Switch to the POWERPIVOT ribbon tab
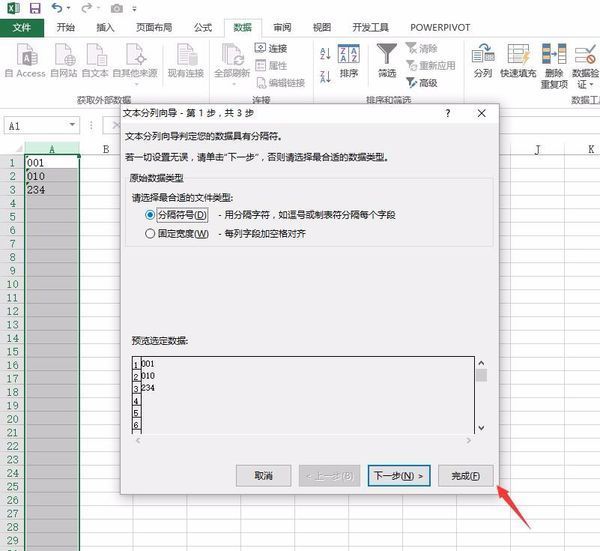 tap(440, 28)
